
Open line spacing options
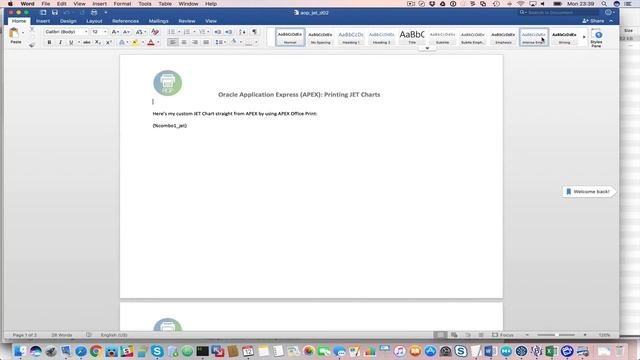219,42
